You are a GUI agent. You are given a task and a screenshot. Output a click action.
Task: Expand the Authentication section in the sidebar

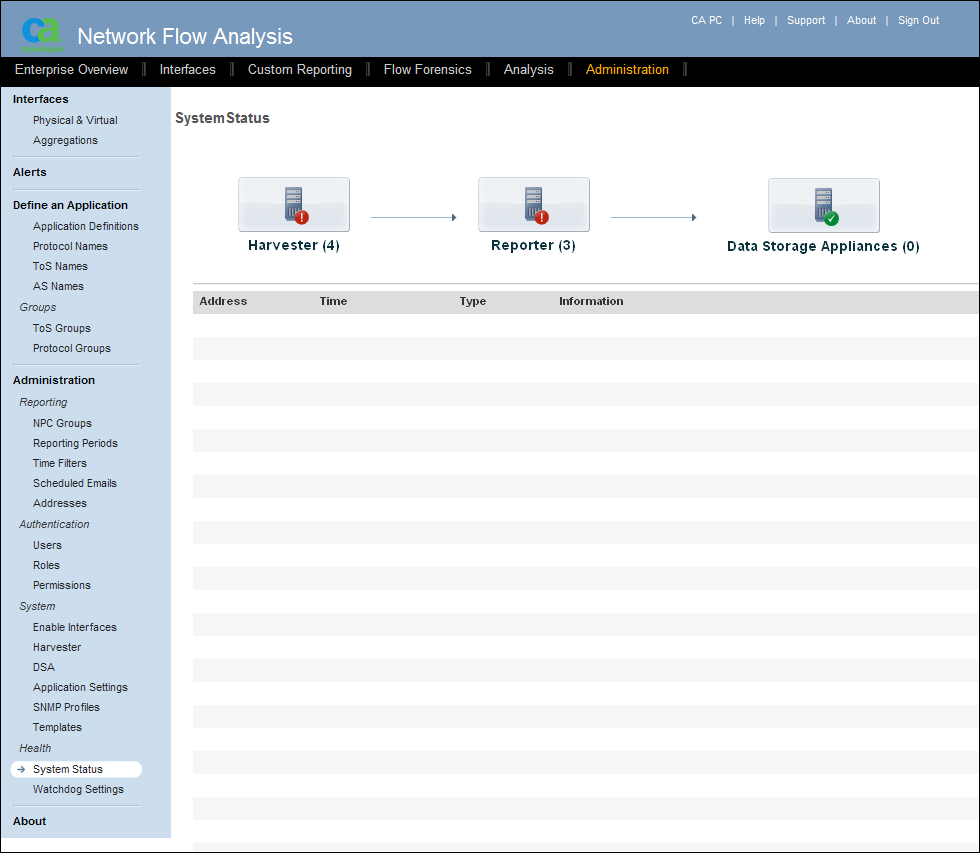pos(54,524)
